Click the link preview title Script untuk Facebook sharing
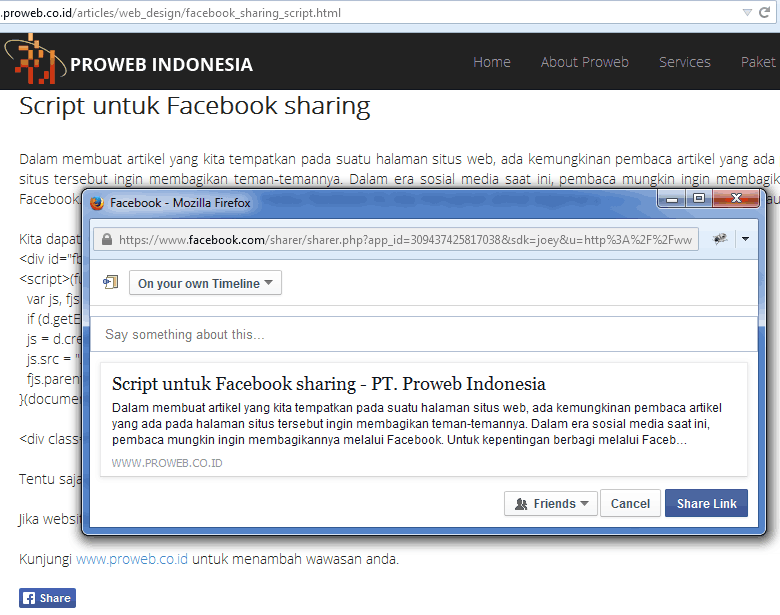The height and width of the screenshot is (615, 780). coord(329,384)
